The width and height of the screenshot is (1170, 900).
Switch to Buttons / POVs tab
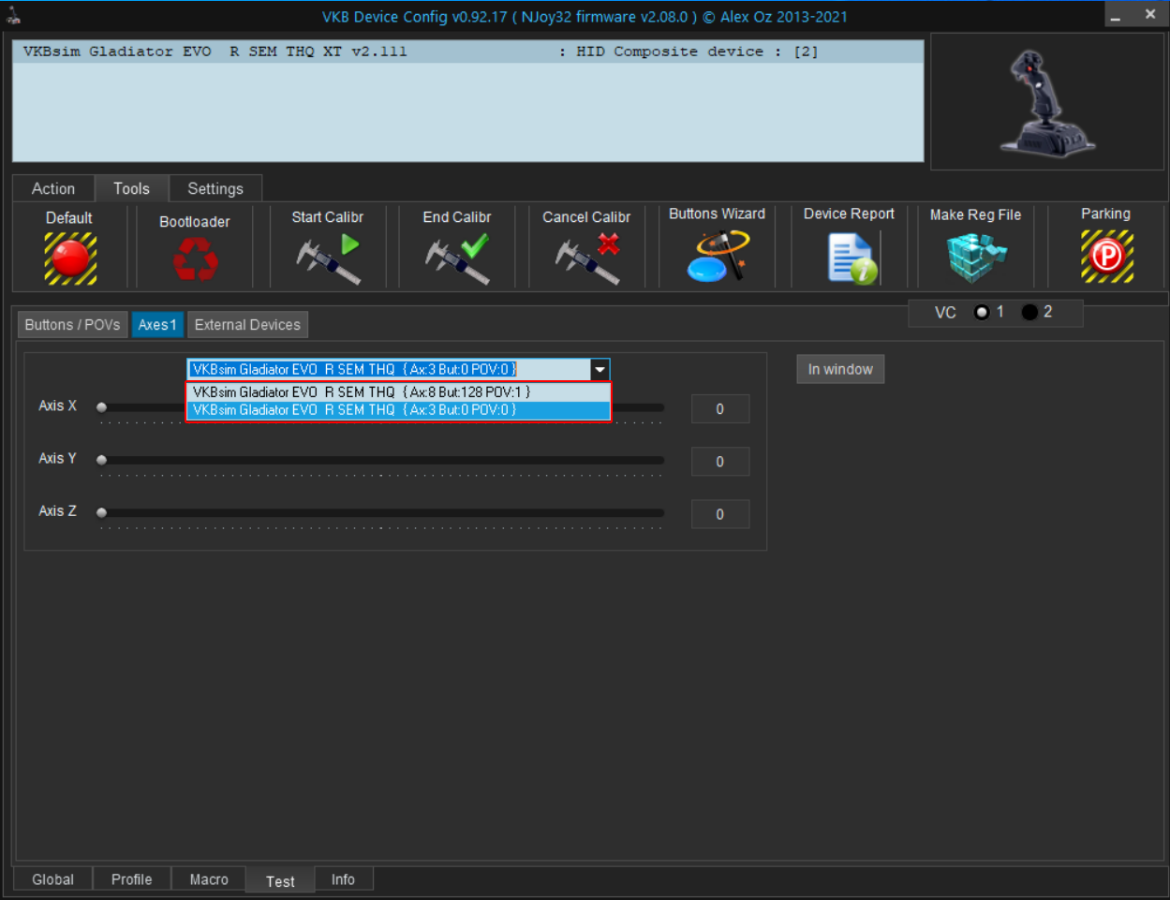click(x=72, y=325)
